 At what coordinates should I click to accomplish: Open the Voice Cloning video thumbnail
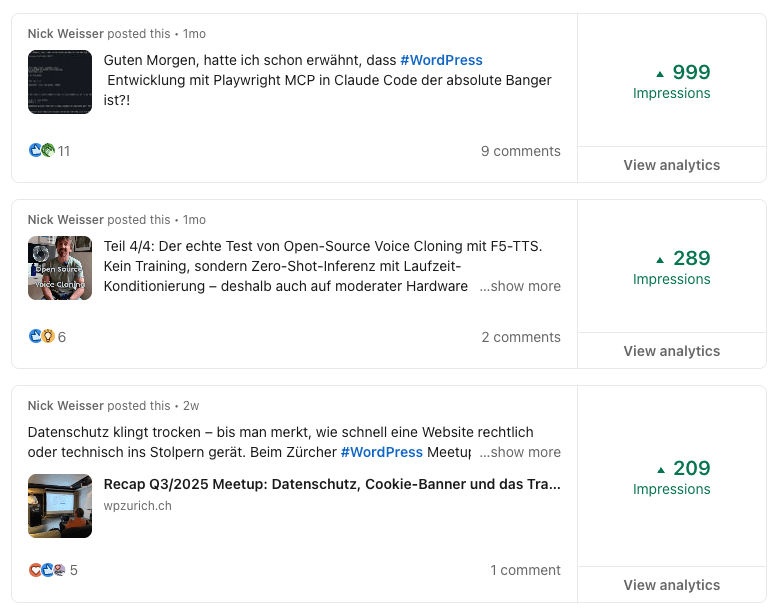(x=60, y=268)
